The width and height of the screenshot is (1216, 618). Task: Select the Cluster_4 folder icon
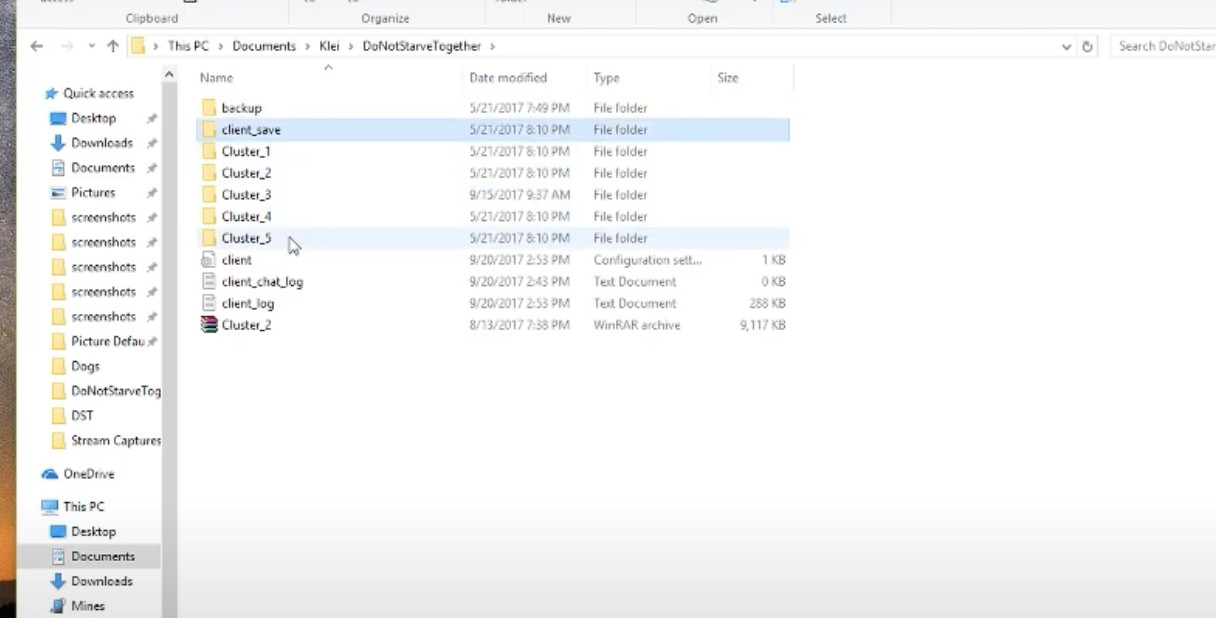click(x=209, y=216)
